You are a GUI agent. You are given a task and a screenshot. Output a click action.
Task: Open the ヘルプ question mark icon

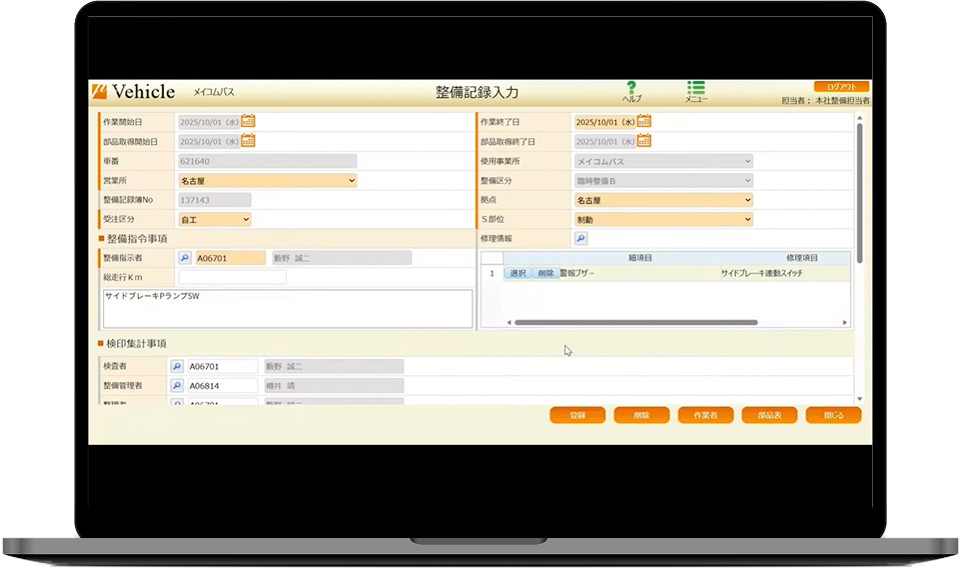pos(631,88)
